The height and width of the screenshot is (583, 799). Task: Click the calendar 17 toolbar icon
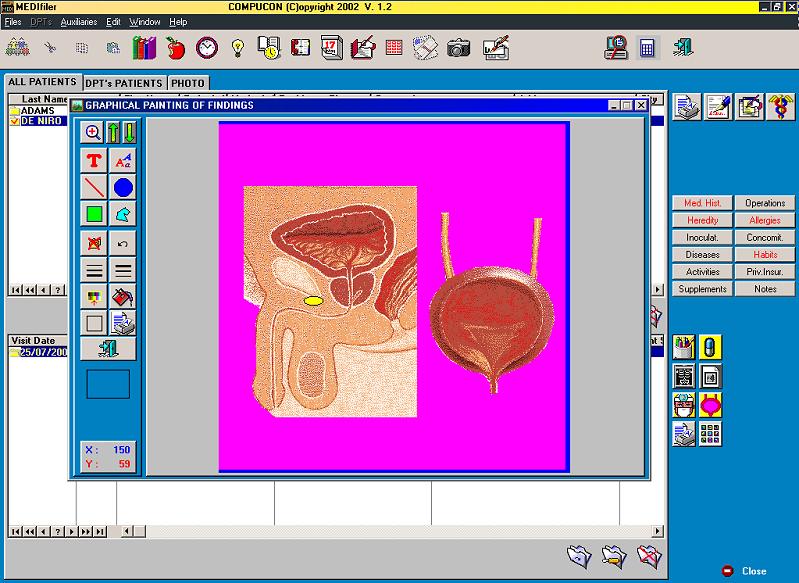pyautogui.click(x=331, y=48)
